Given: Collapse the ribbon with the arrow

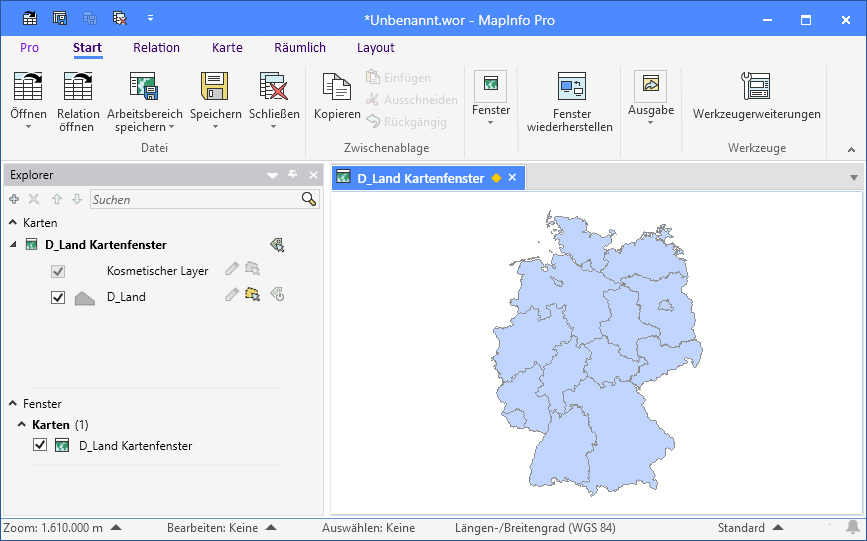Looking at the screenshot, I should tap(852, 149).
